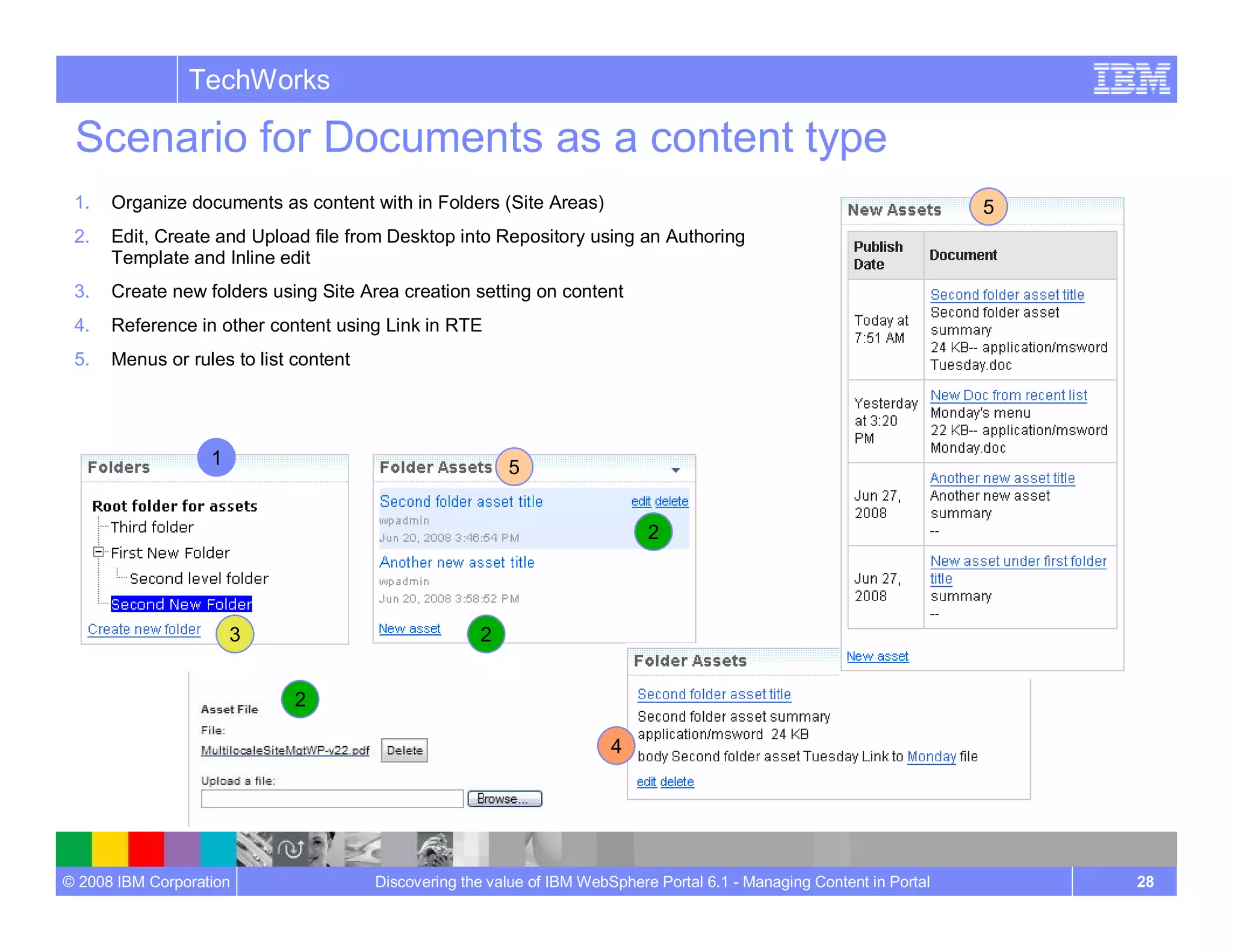Screen dimensions: 1233x952
Task: Click the IBM logo in header
Action: 1131,79
